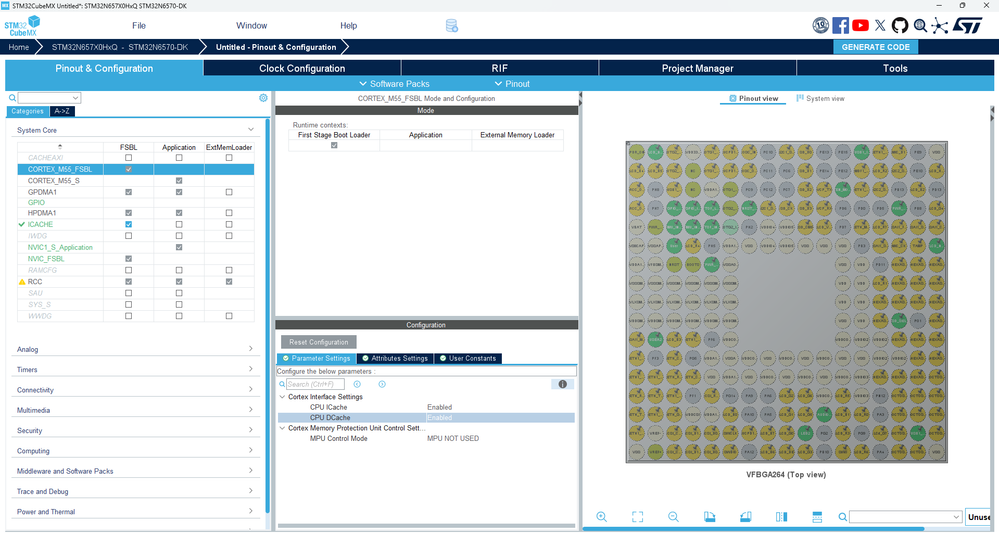The height and width of the screenshot is (535, 999).
Task: Click the ST logo icon
Action: coord(967,25)
